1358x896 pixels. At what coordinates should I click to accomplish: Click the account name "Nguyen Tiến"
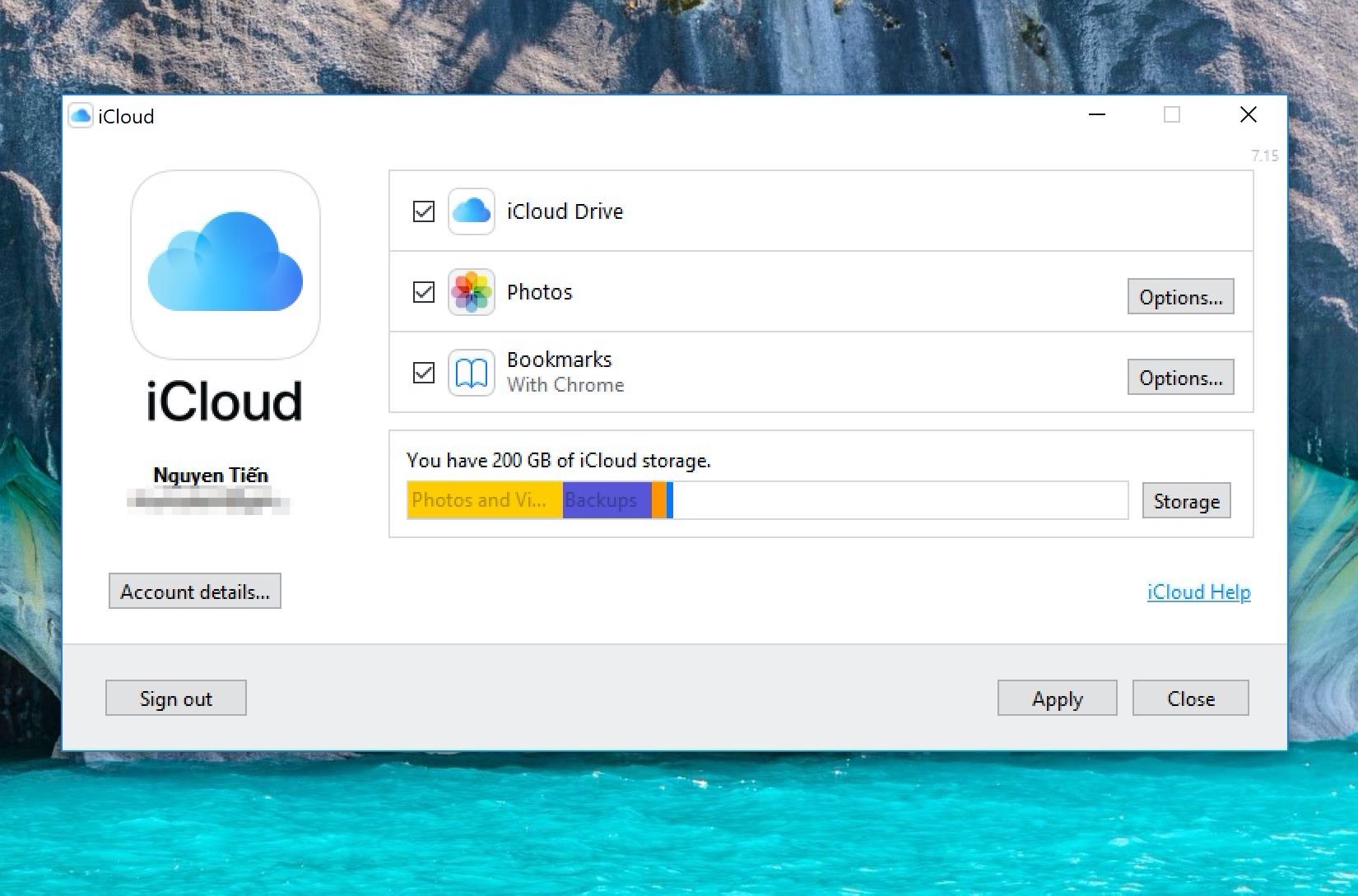pyautogui.click(x=211, y=475)
